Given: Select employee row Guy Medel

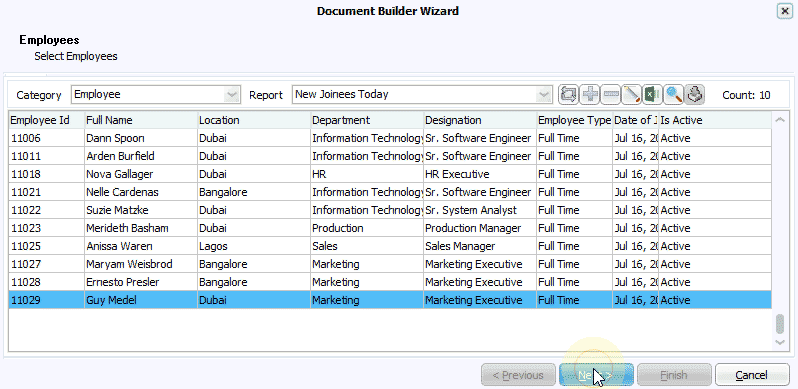Looking at the screenshot, I should [390, 300].
